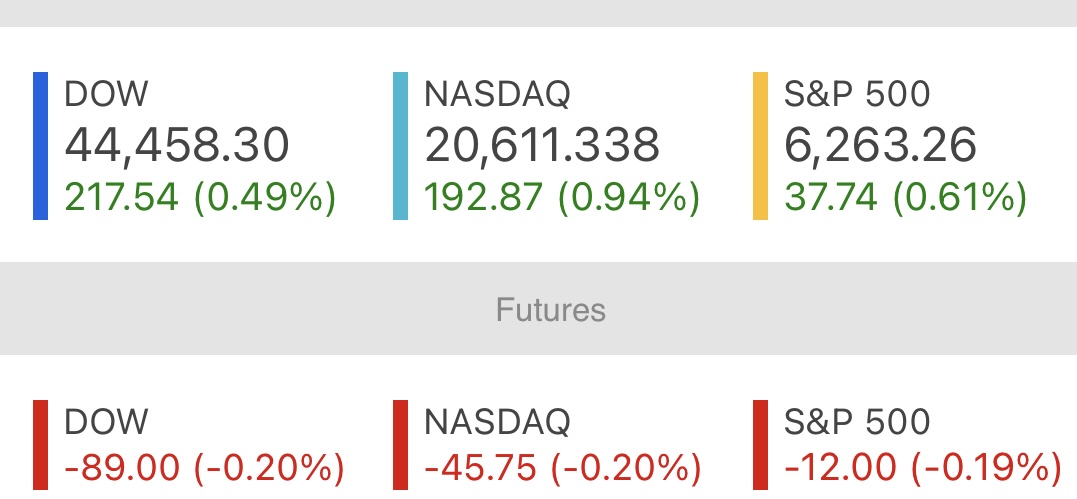Select S&P 500 value 6,263.26
This screenshot has height=499, width=1077.
(880, 145)
